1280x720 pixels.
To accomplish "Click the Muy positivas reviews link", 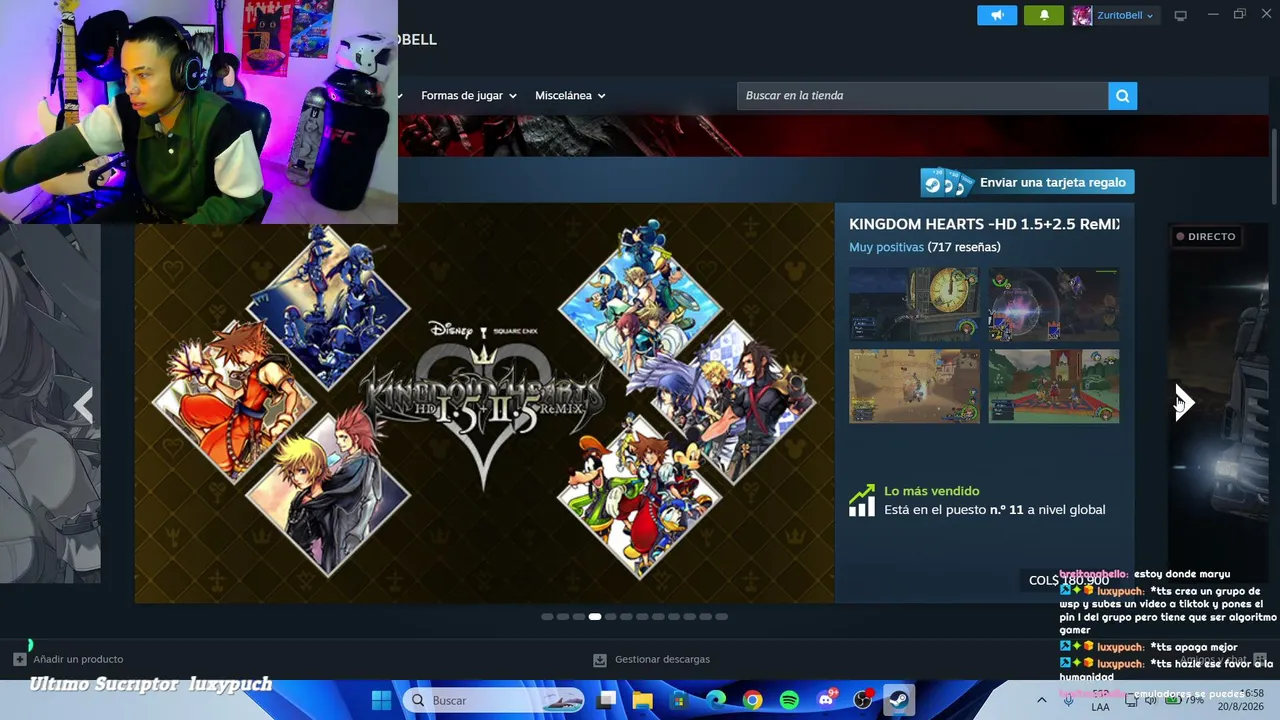I will (x=886, y=247).
